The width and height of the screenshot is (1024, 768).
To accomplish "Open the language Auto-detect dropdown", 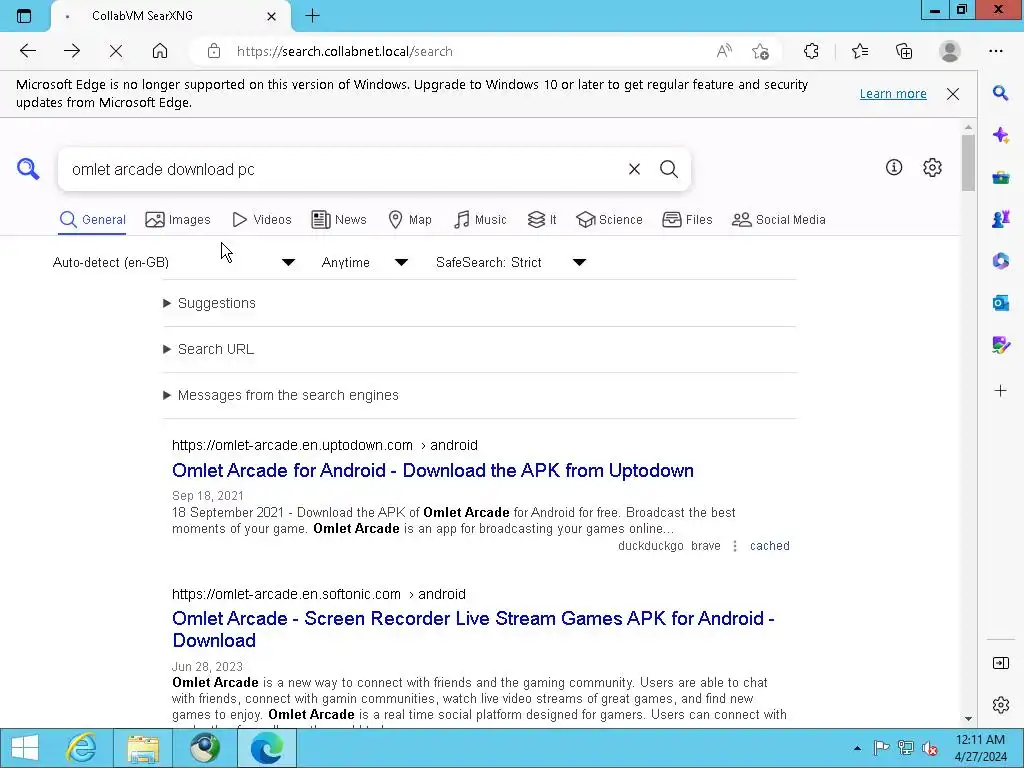I will pyautogui.click(x=174, y=262).
